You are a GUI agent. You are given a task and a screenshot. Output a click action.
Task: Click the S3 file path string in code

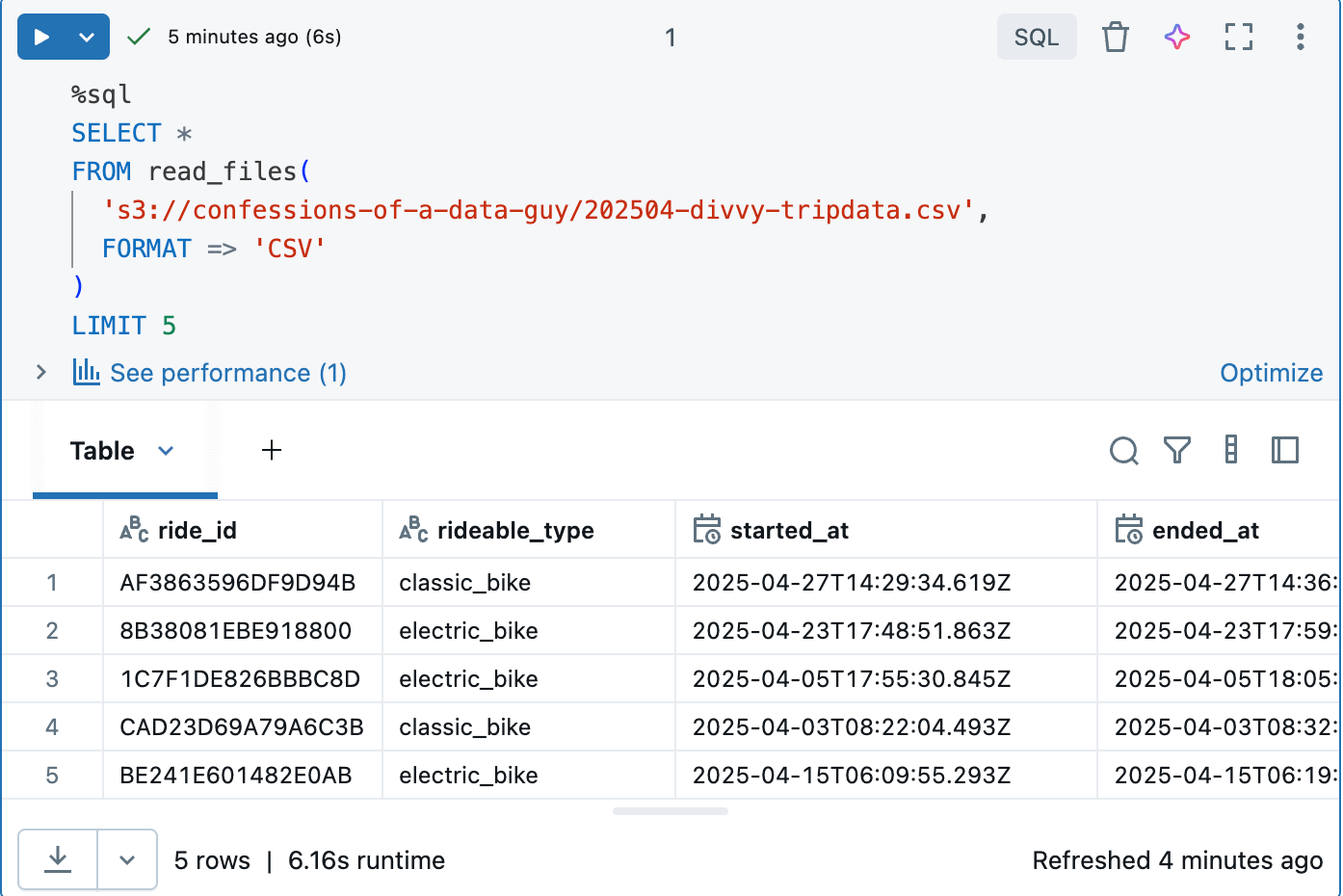(x=540, y=210)
